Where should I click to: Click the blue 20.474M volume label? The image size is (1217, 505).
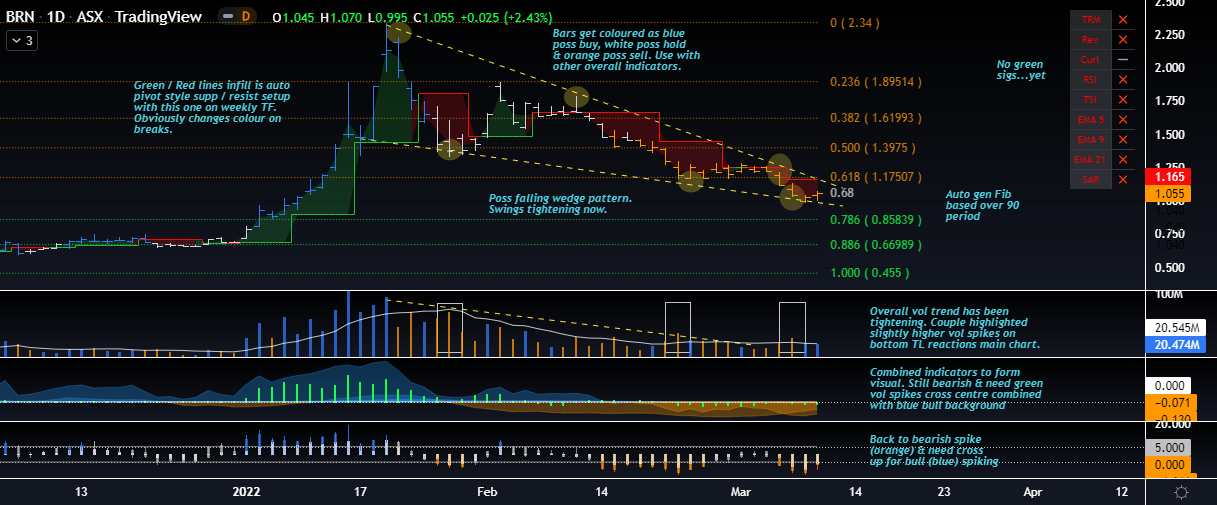click(x=1172, y=345)
